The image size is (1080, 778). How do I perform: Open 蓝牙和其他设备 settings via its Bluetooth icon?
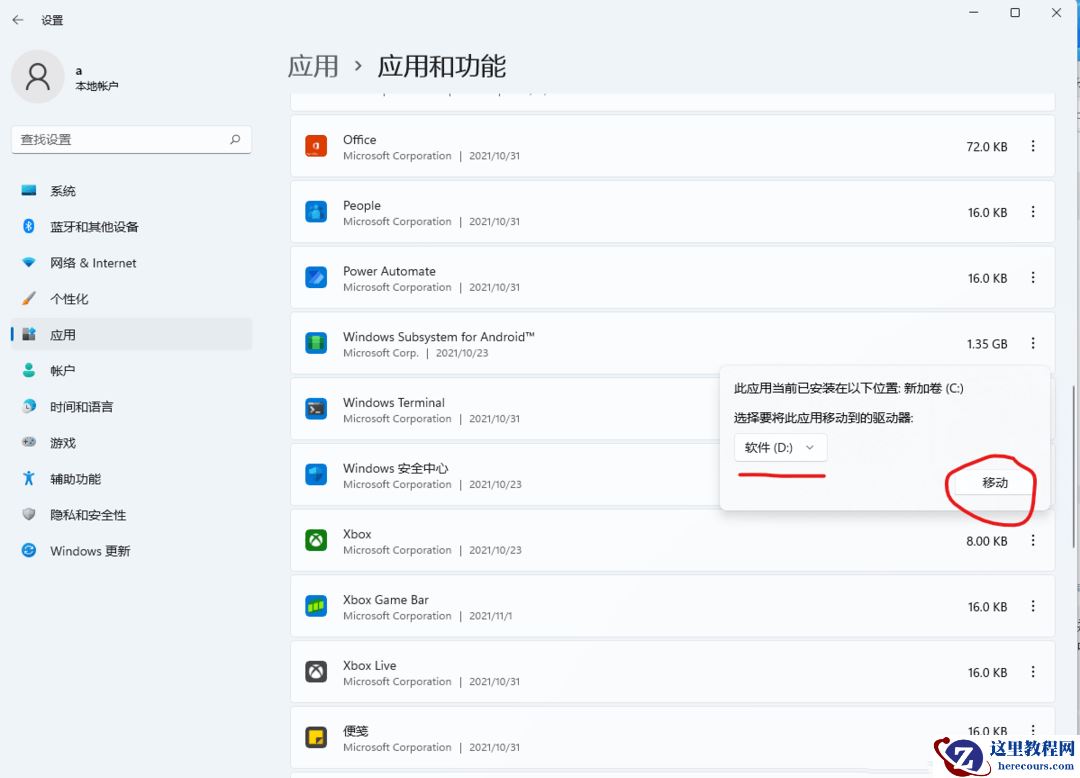tap(28, 226)
